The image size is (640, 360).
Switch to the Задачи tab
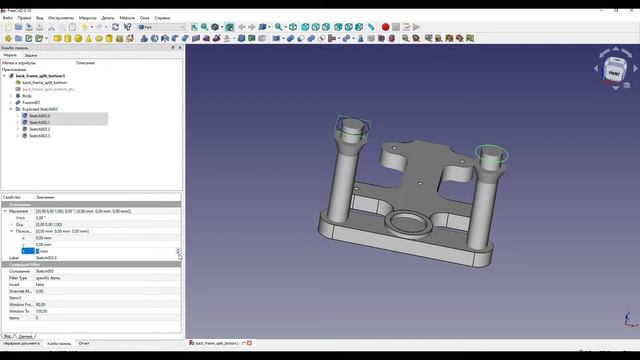point(31,55)
